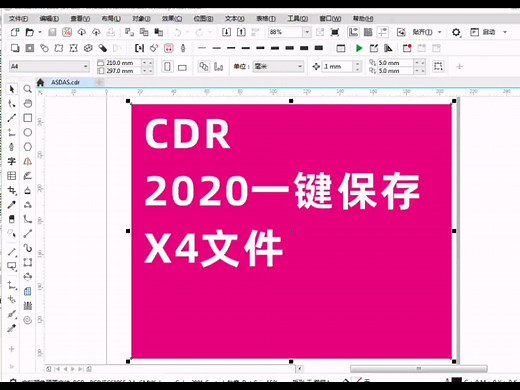Select the Pan hand tool

coord(28,104)
